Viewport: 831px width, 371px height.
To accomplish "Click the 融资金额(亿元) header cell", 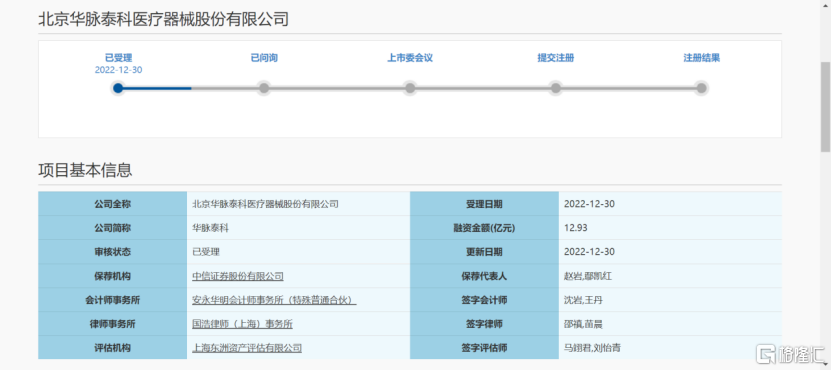I will pyautogui.click(x=484, y=228).
